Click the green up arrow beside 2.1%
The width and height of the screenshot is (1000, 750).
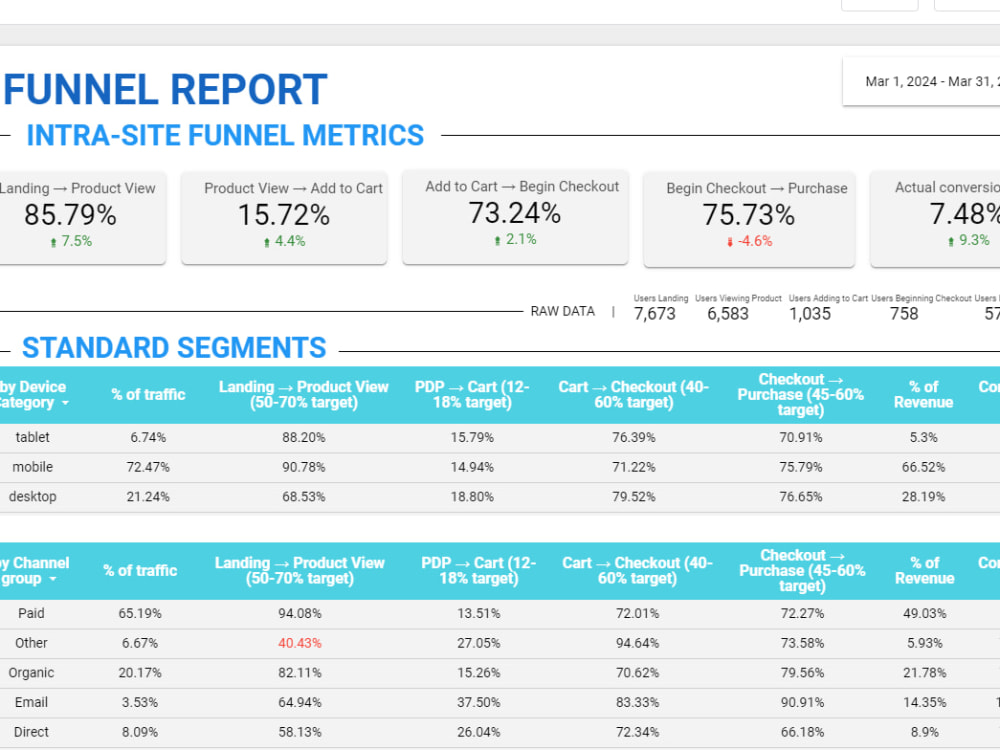point(497,240)
